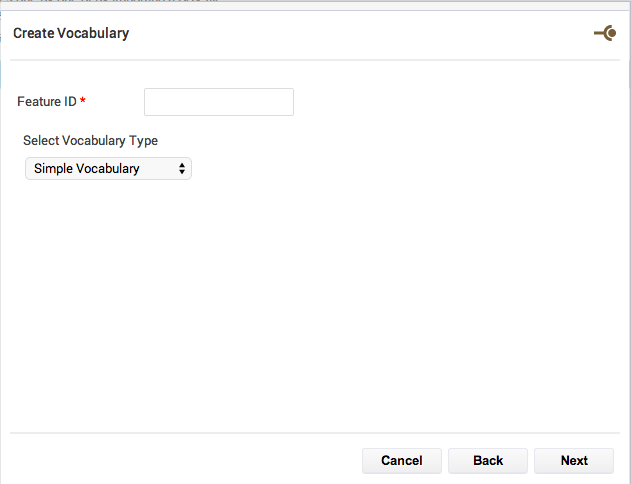Click the "Create Vocabulary" dialog title

click(x=71, y=33)
